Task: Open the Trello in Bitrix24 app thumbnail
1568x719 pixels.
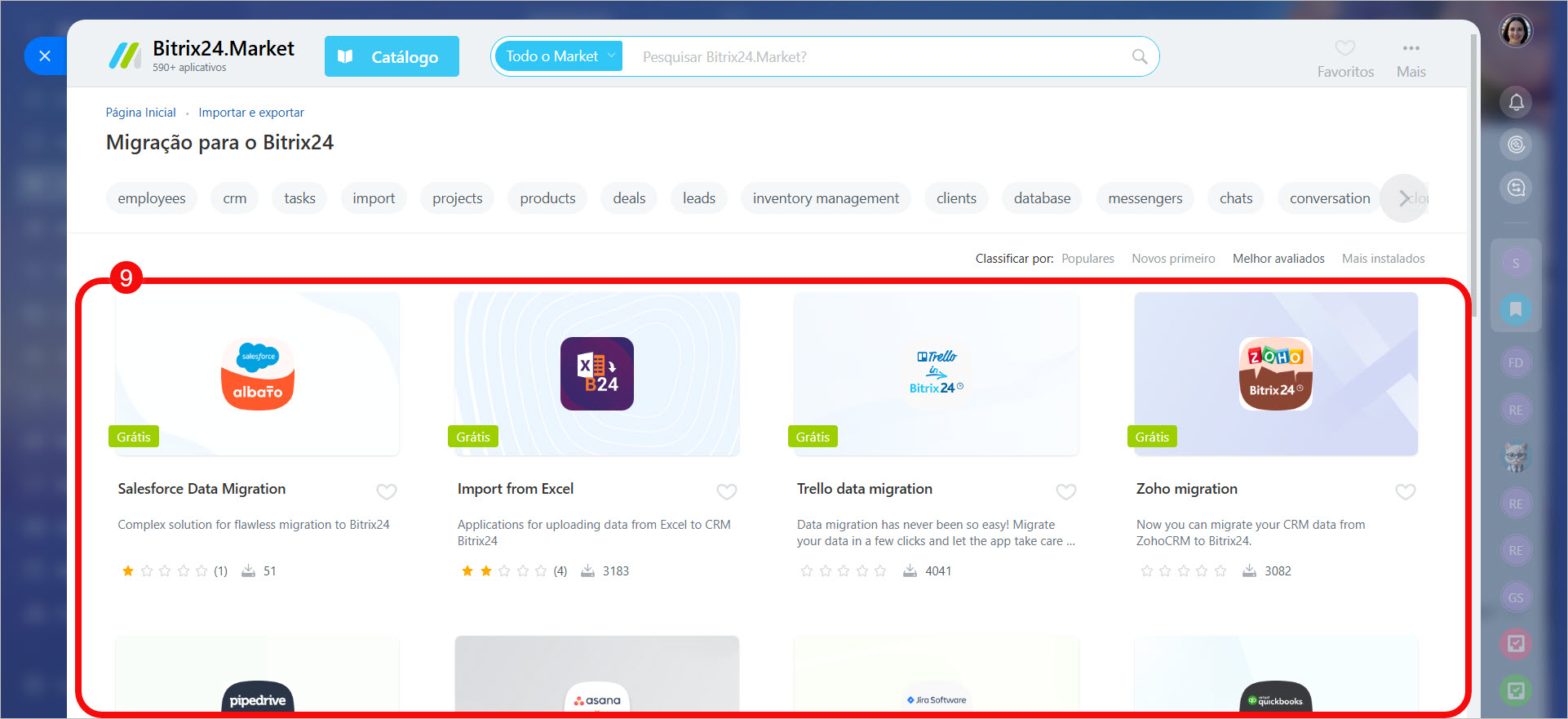Action: pyautogui.click(x=937, y=374)
